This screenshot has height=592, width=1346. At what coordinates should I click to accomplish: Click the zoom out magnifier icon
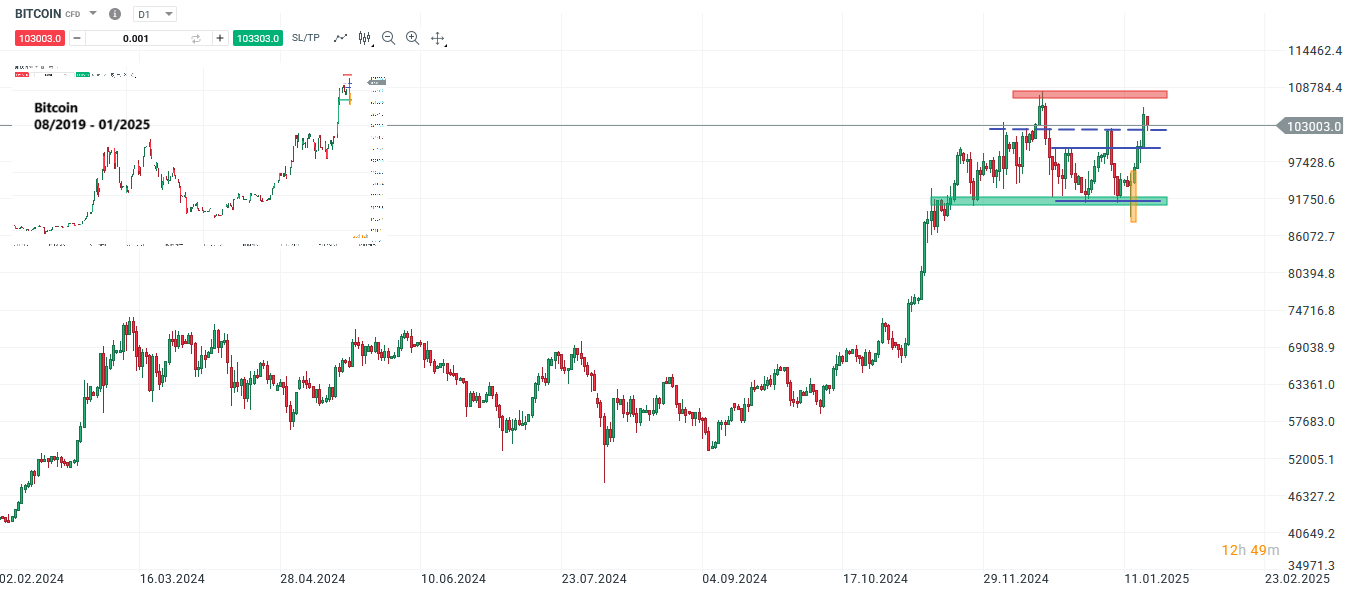click(388, 36)
